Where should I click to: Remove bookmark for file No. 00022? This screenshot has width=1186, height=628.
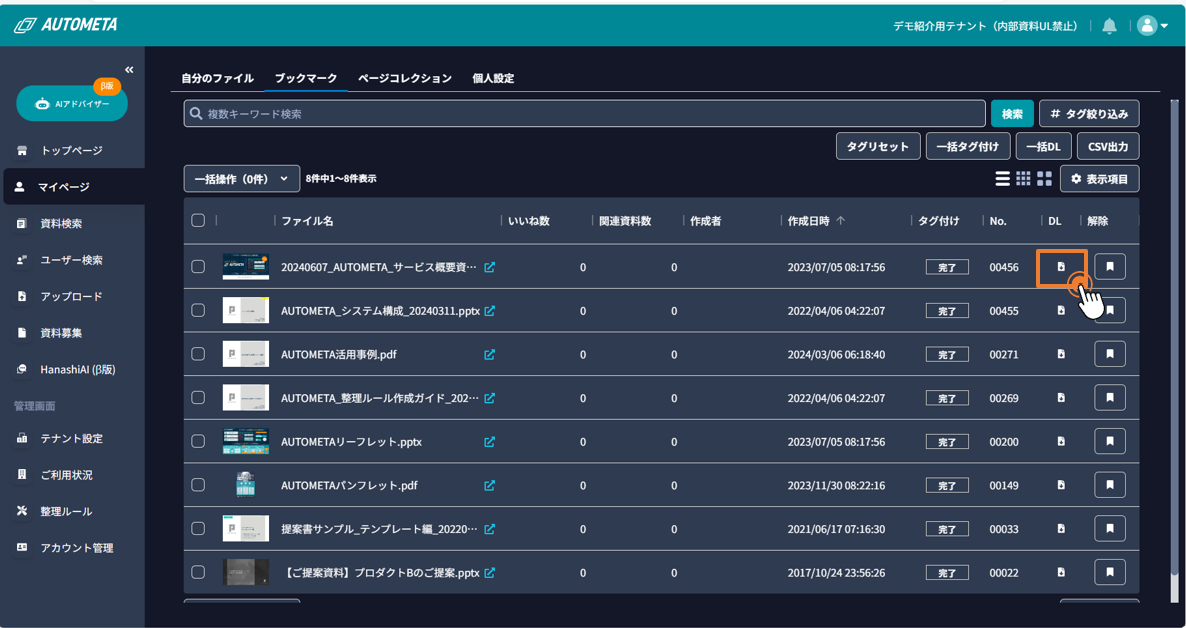click(x=1110, y=572)
